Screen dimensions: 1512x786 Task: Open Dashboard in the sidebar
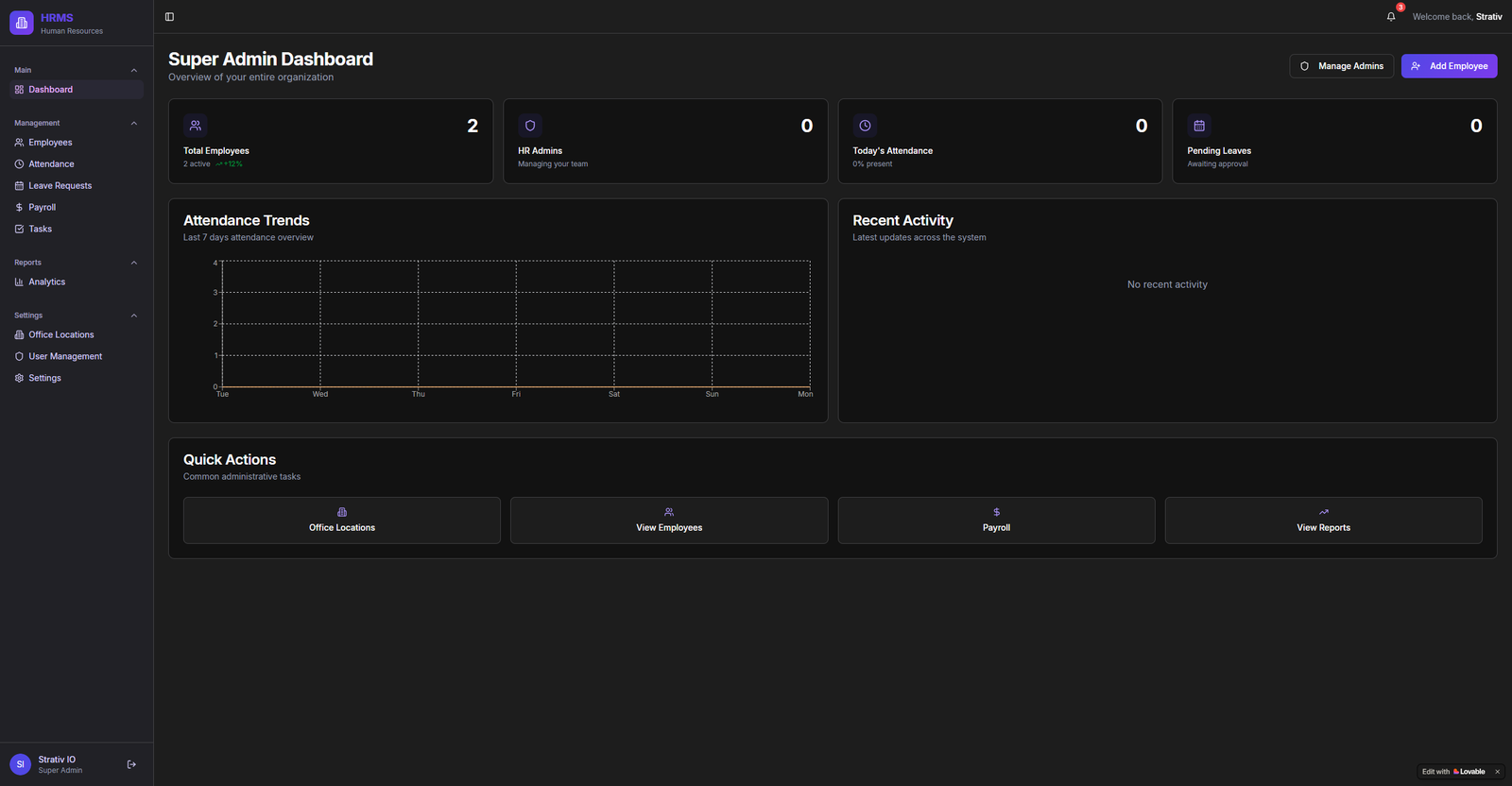(77, 90)
